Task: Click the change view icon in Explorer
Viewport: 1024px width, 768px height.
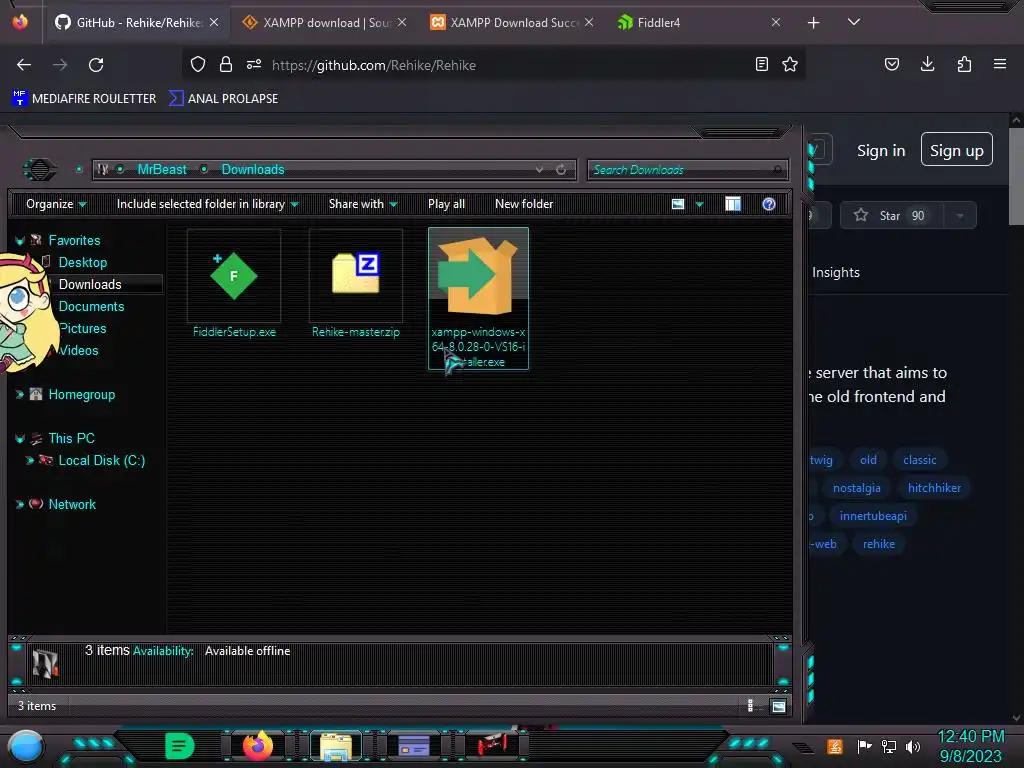Action: tap(678, 204)
